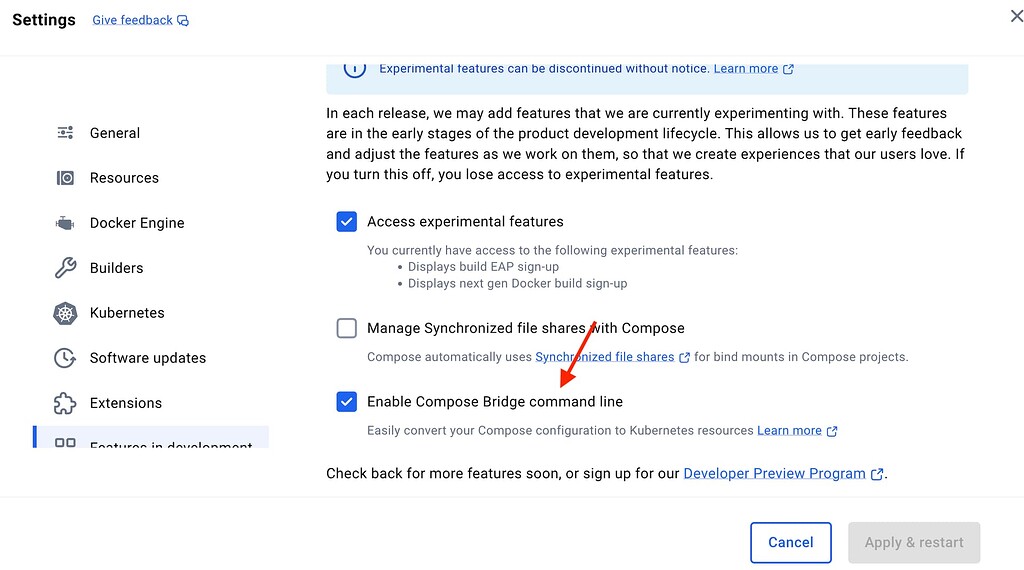Close the Settings dialog with X

1017,15
